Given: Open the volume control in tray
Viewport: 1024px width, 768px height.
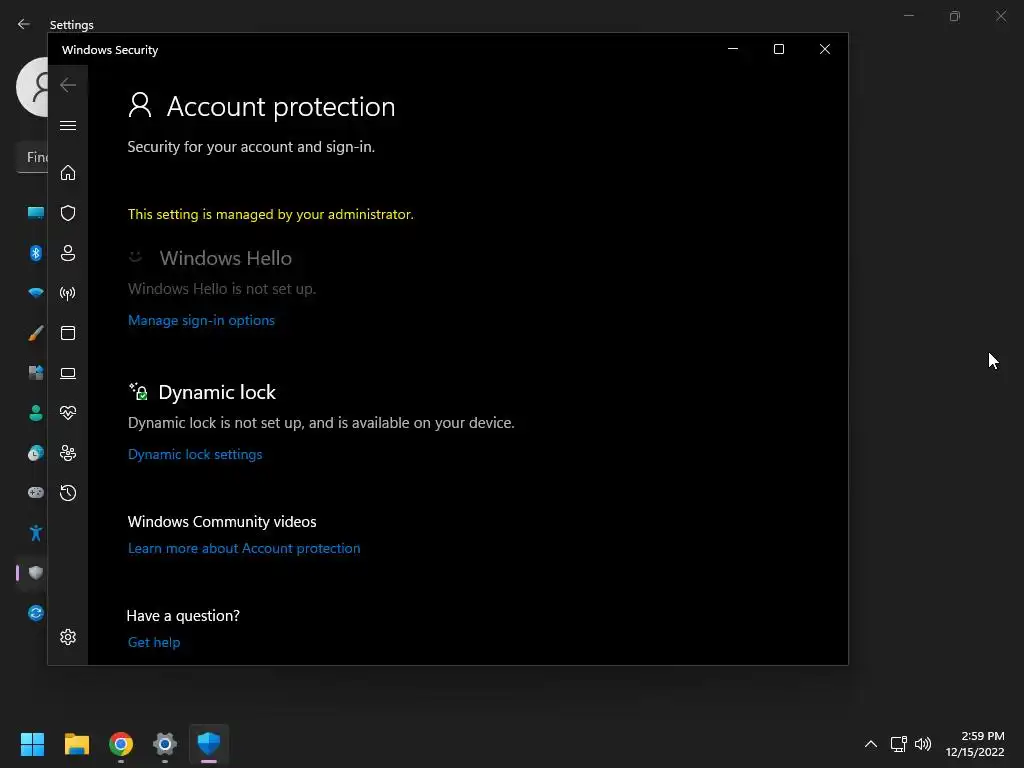Looking at the screenshot, I should coord(923,744).
